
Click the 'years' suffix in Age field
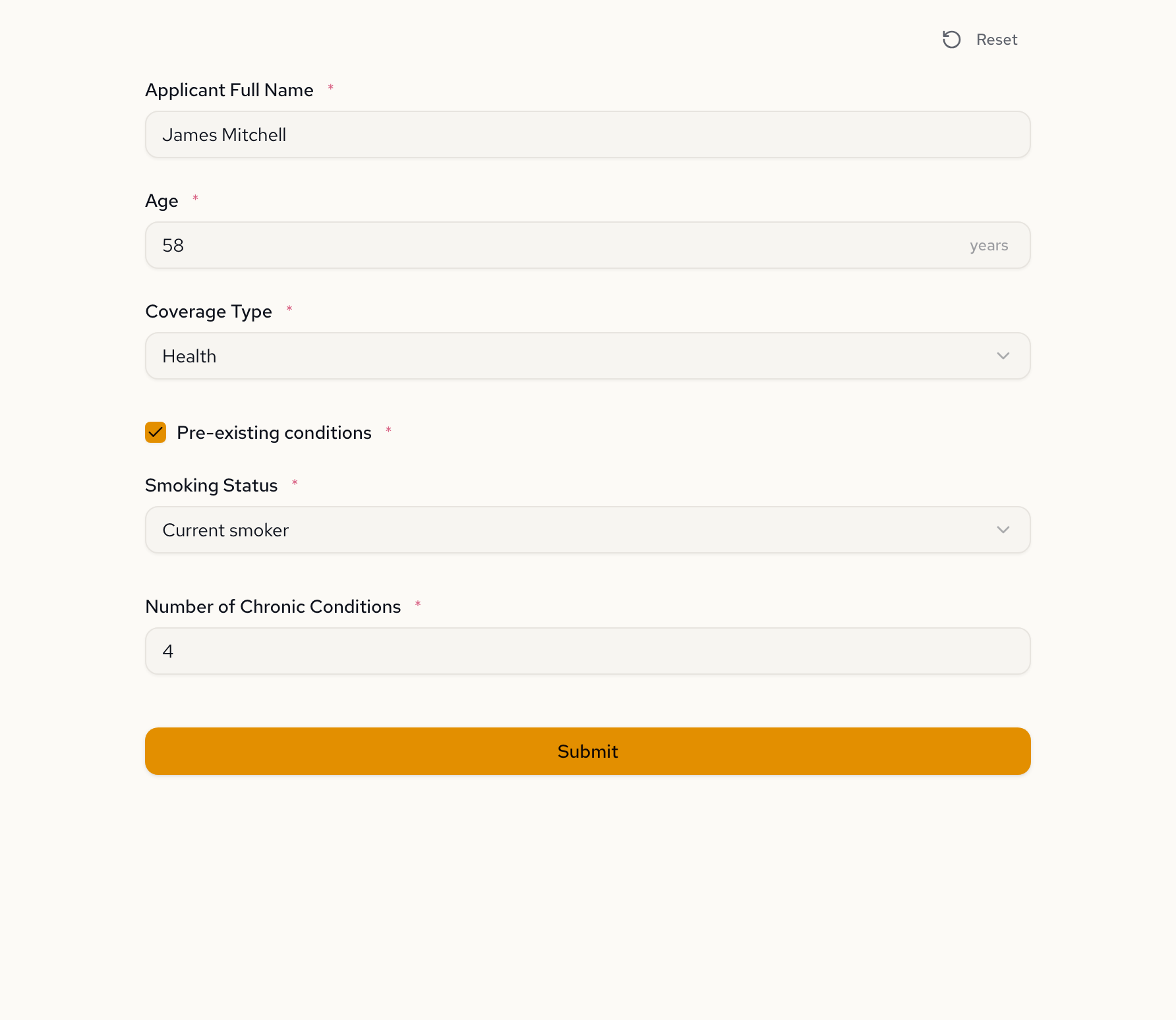(x=988, y=246)
